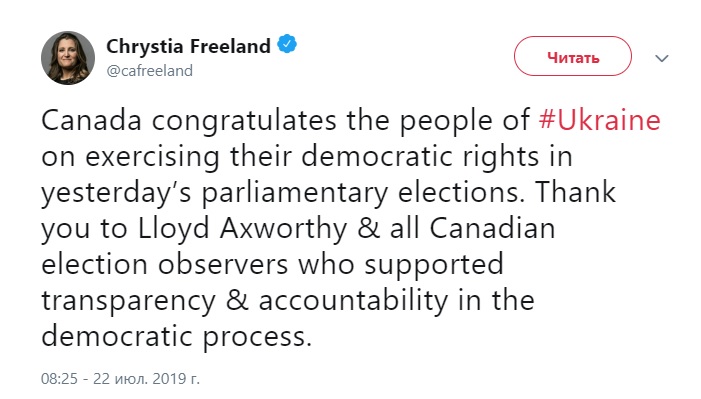Click the word congratulates in tweet
This screenshot has width=701, height=399.
tap(244, 121)
